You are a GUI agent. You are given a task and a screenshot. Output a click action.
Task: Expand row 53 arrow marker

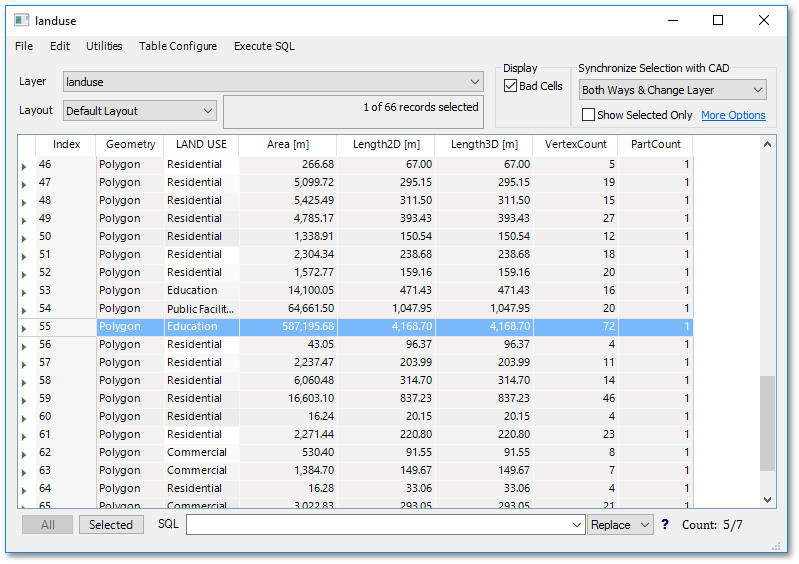(x=24, y=292)
